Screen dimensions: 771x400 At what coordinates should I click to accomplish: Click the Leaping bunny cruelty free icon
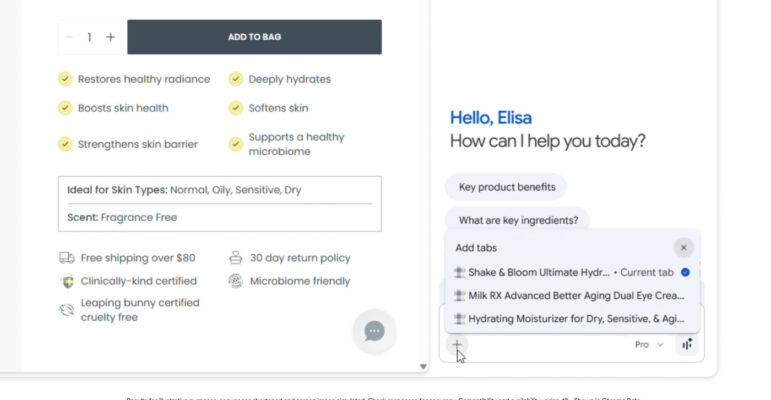tap(66, 309)
